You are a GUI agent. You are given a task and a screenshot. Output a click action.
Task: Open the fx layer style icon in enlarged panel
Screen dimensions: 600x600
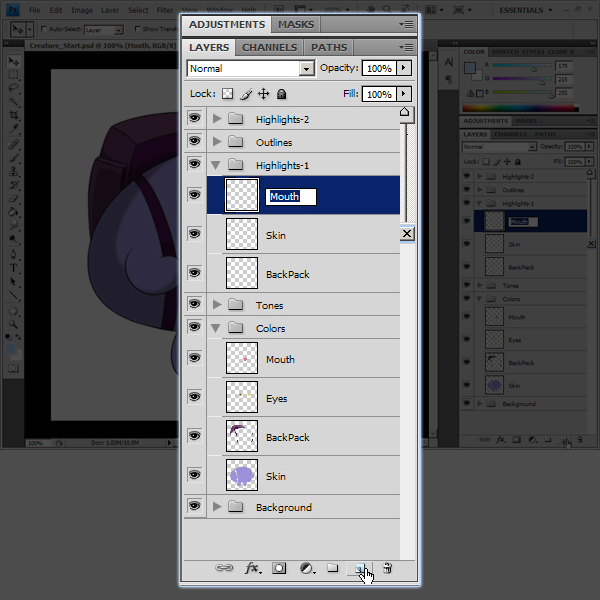click(253, 568)
